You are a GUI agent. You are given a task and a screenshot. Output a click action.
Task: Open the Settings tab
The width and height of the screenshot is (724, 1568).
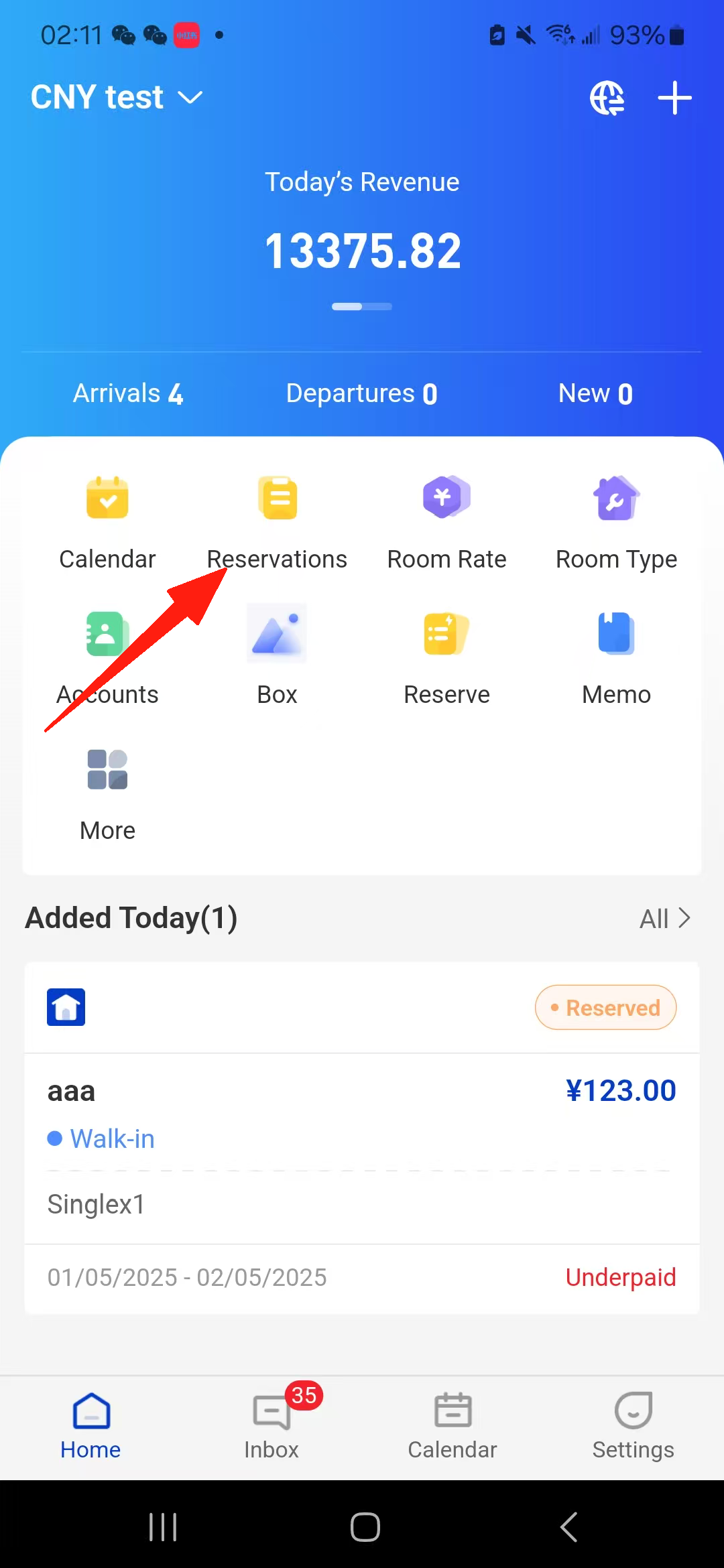(633, 1422)
